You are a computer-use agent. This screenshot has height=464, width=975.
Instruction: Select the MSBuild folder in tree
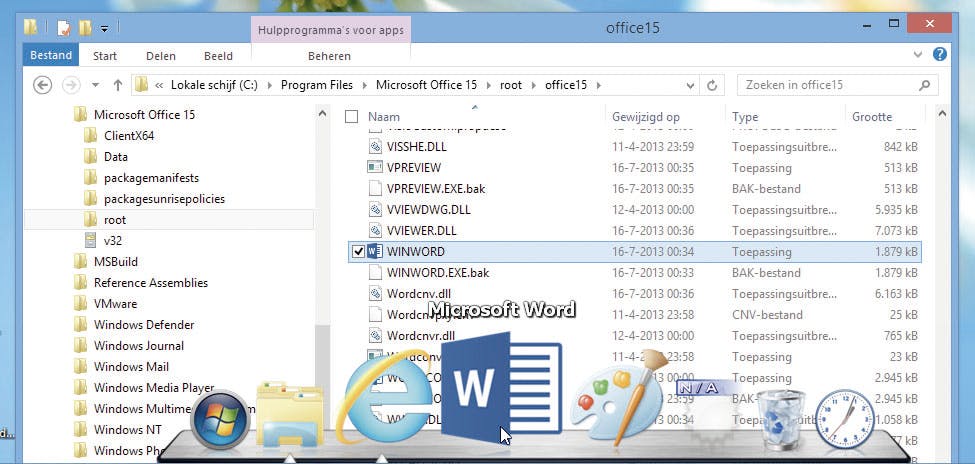[x=116, y=262]
